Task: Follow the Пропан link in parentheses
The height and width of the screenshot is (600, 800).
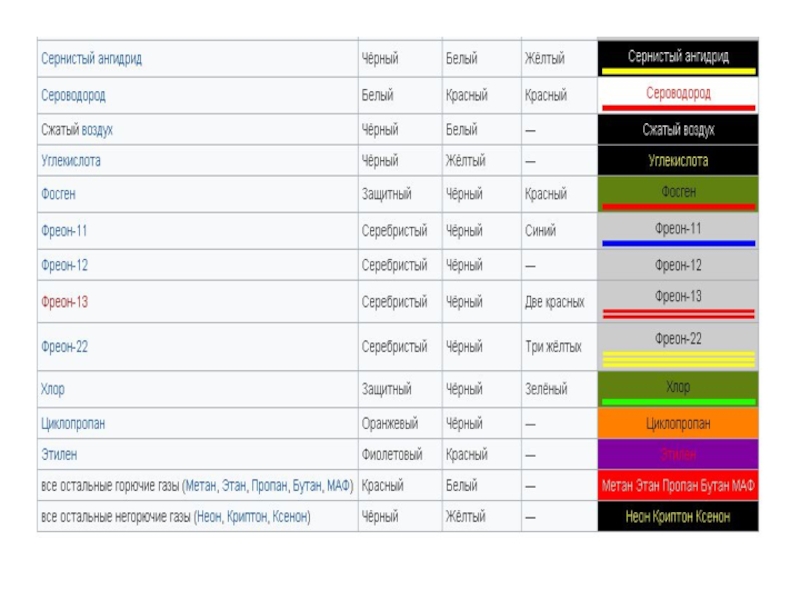Action: pyautogui.click(x=267, y=486)
